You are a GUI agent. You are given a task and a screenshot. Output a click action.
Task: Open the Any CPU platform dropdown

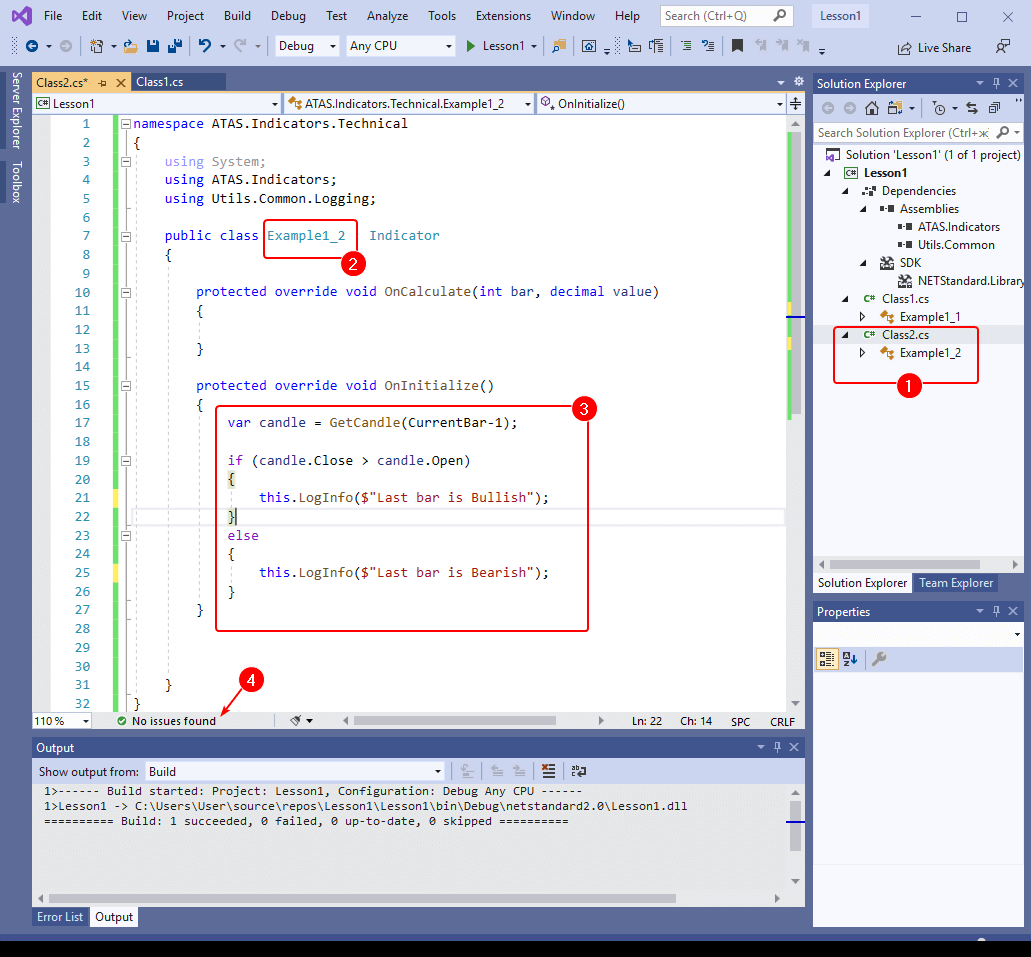click(x=400, y=46)
